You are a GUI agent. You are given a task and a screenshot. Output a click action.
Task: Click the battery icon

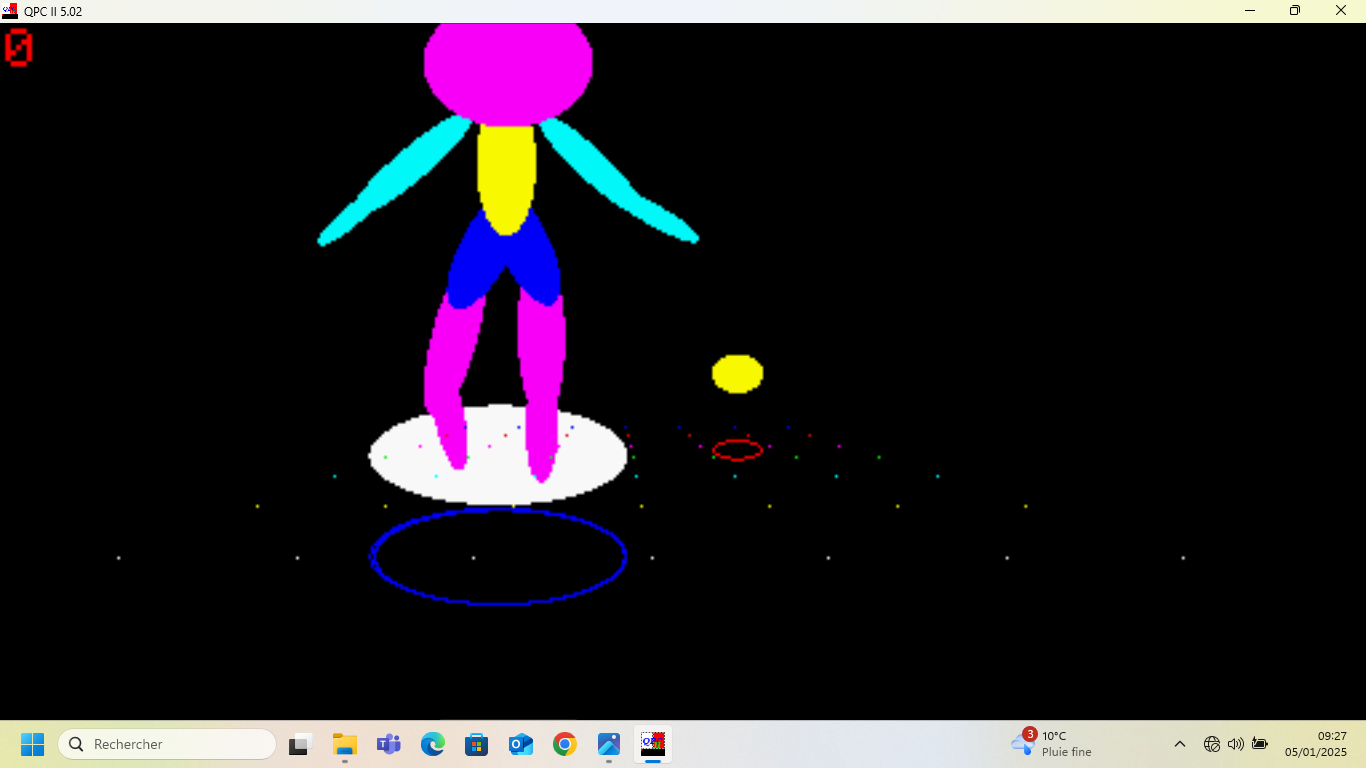pos(1260,744)
